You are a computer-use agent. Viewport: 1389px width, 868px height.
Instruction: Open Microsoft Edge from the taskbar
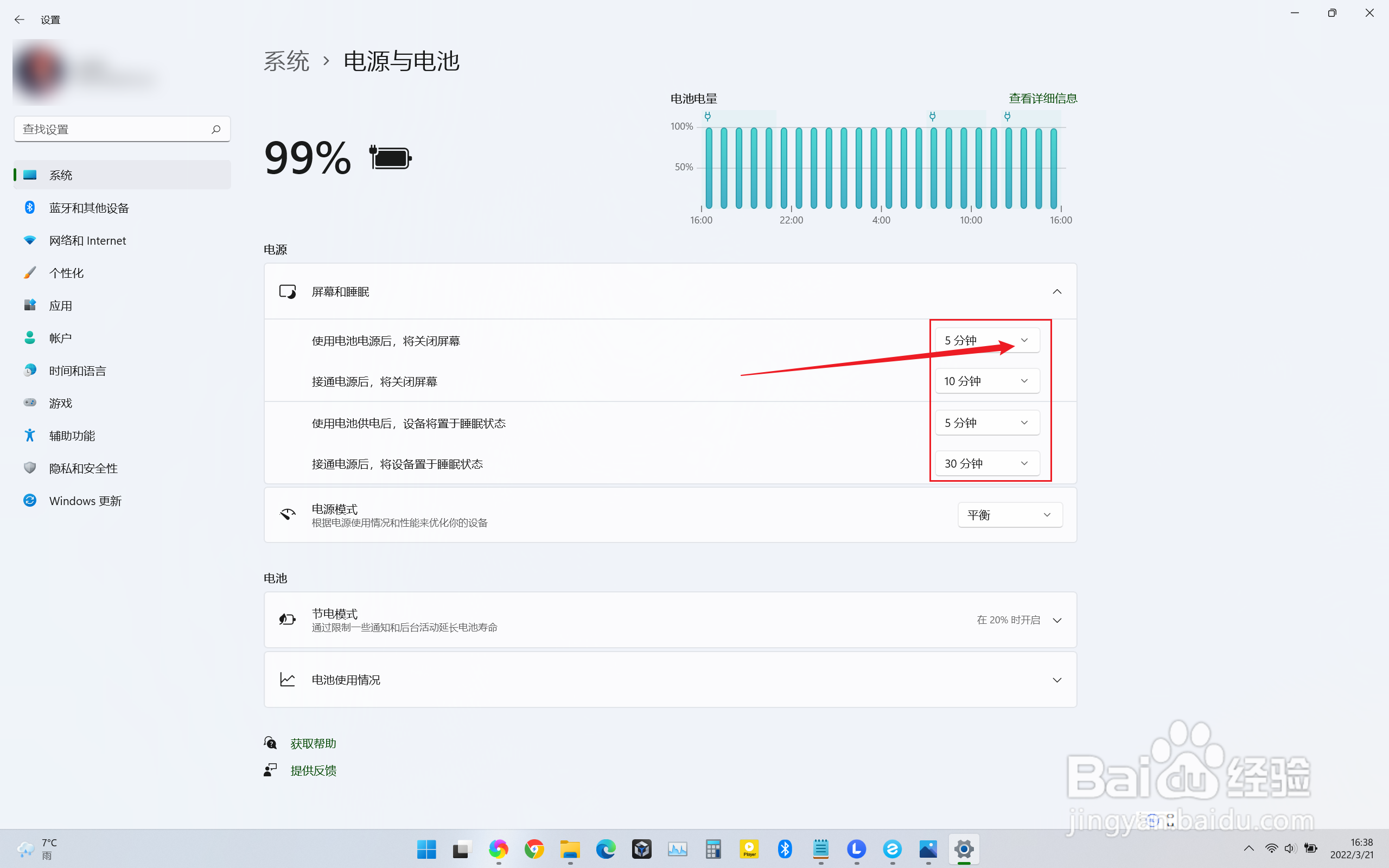pos(606,848)
